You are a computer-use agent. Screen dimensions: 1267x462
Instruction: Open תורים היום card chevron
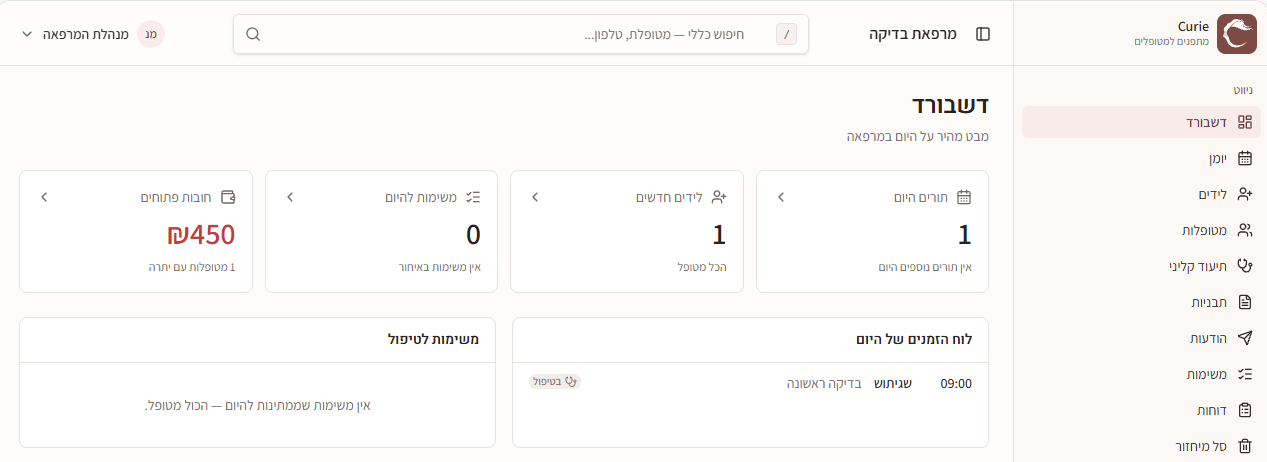pyautogui.click(x=781, y=197)
